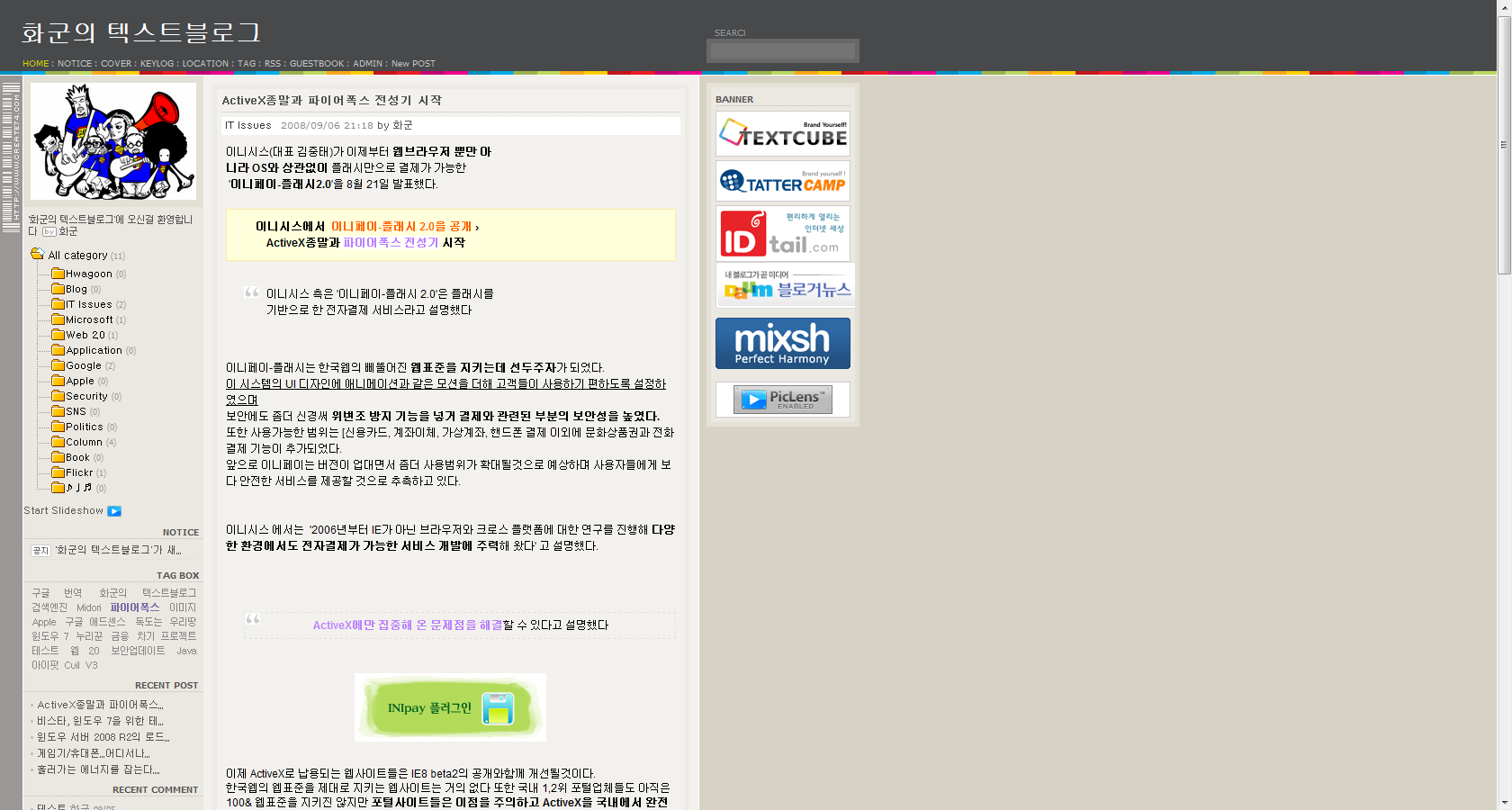Open the mixsh Perfect Harmony banner
The width and height of the screenshot is (1512, 810).
coord(783,343)
